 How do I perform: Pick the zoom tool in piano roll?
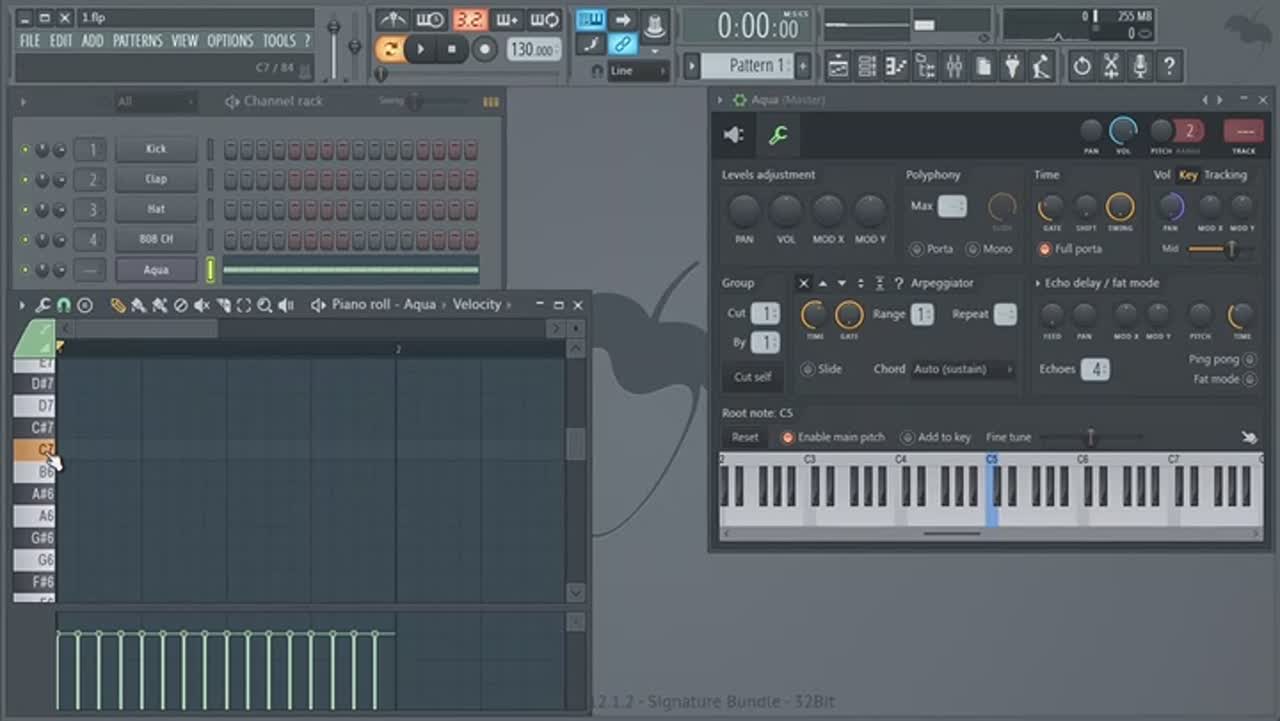(265, 305)
